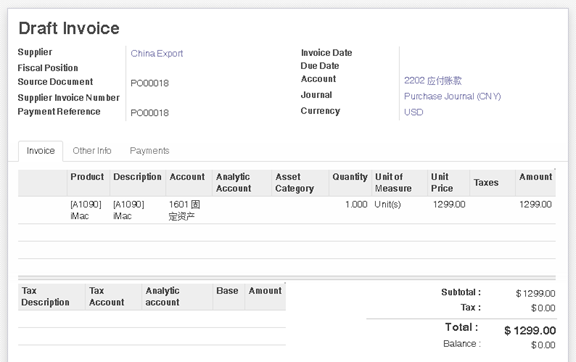Image resolution: width=576 pixels, height=362 pixels.
Task: Open the China Export supplier link
Action: 157,54
